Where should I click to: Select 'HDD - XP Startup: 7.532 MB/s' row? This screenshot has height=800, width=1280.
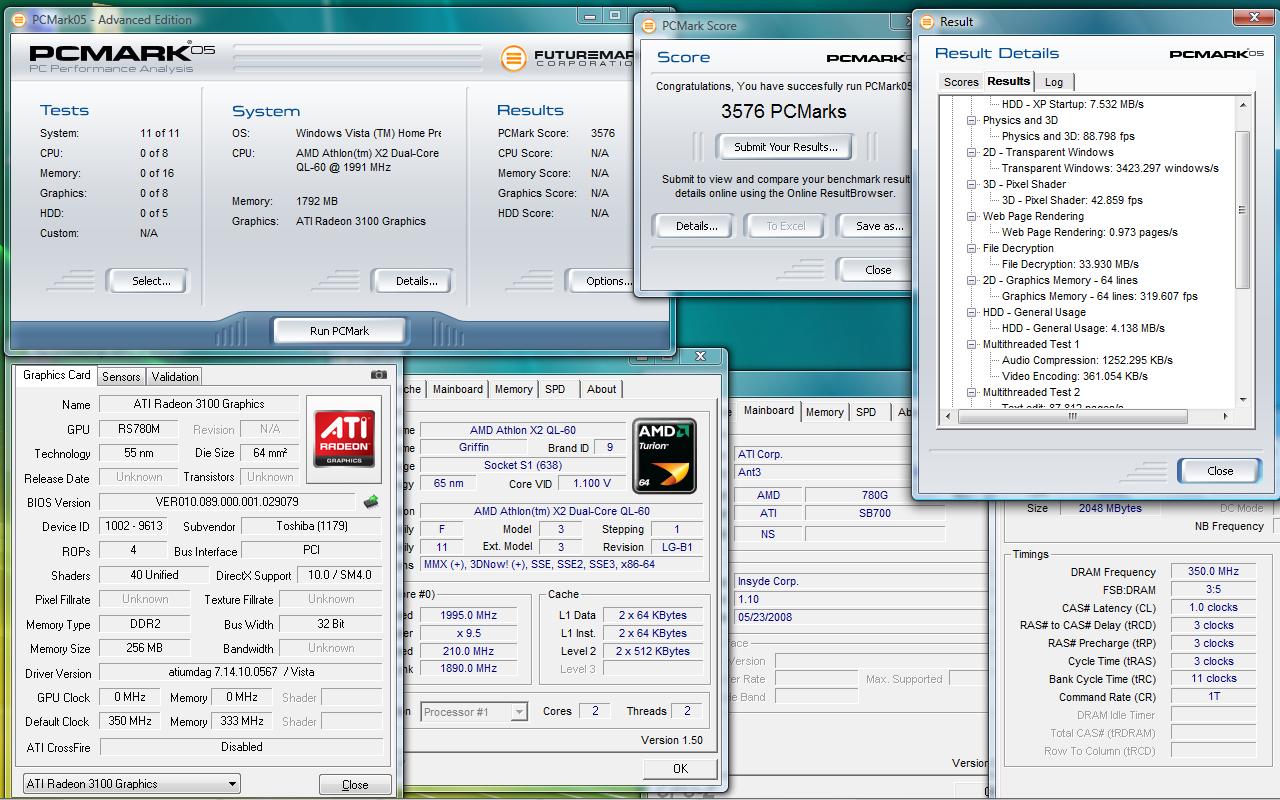1072,104
